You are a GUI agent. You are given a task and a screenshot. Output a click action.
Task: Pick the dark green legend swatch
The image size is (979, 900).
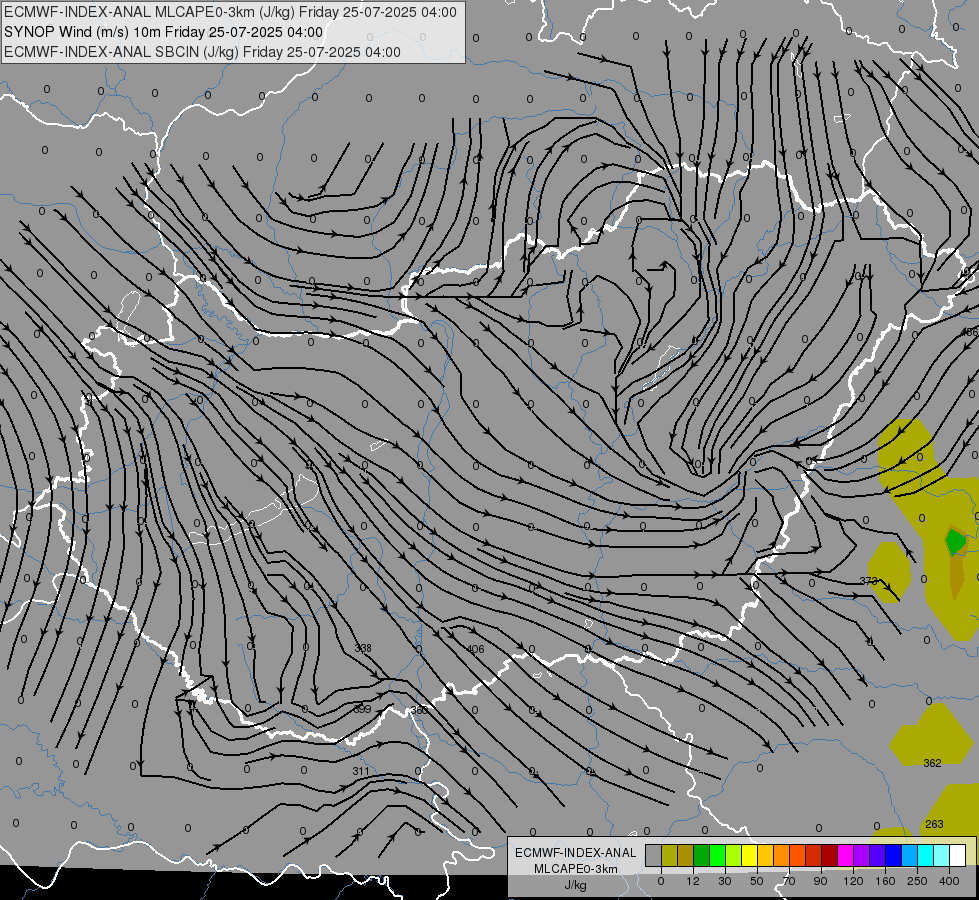702,856
